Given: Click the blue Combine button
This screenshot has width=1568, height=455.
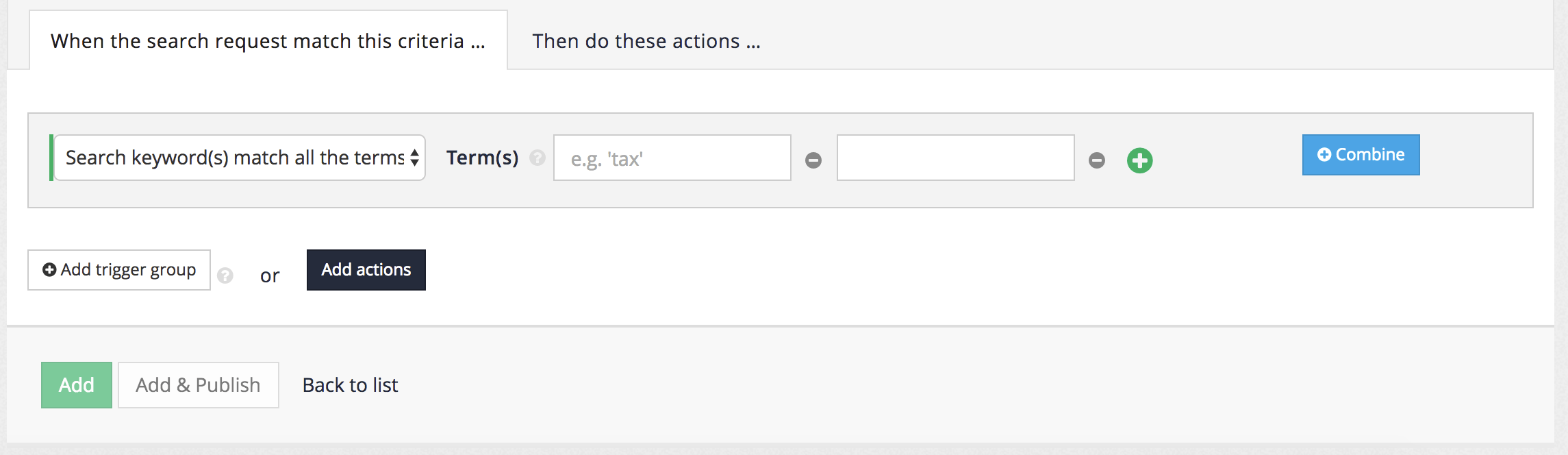Looking at the screenshot, I should [1360, 154].
